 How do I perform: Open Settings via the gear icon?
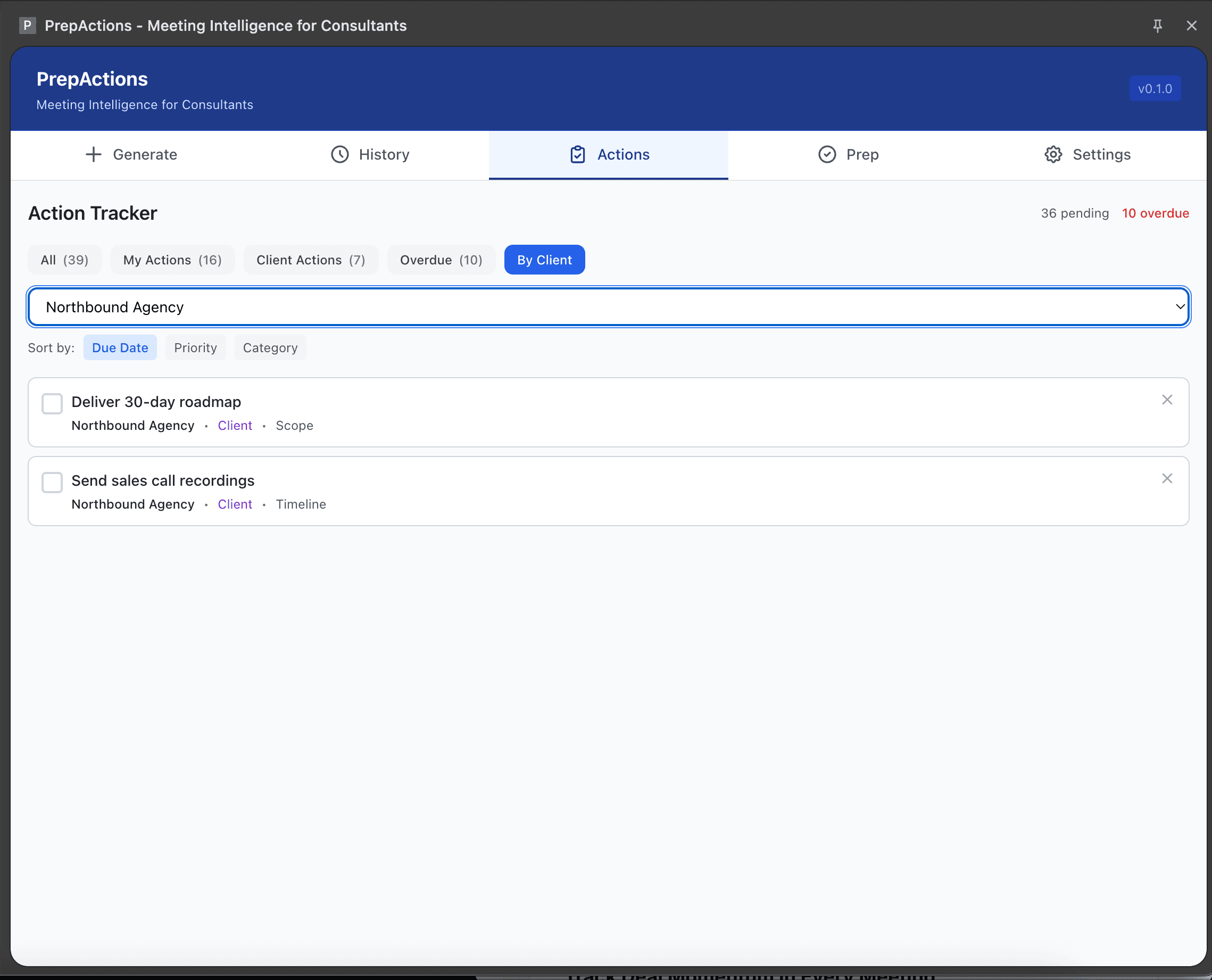click(1052, 154)
